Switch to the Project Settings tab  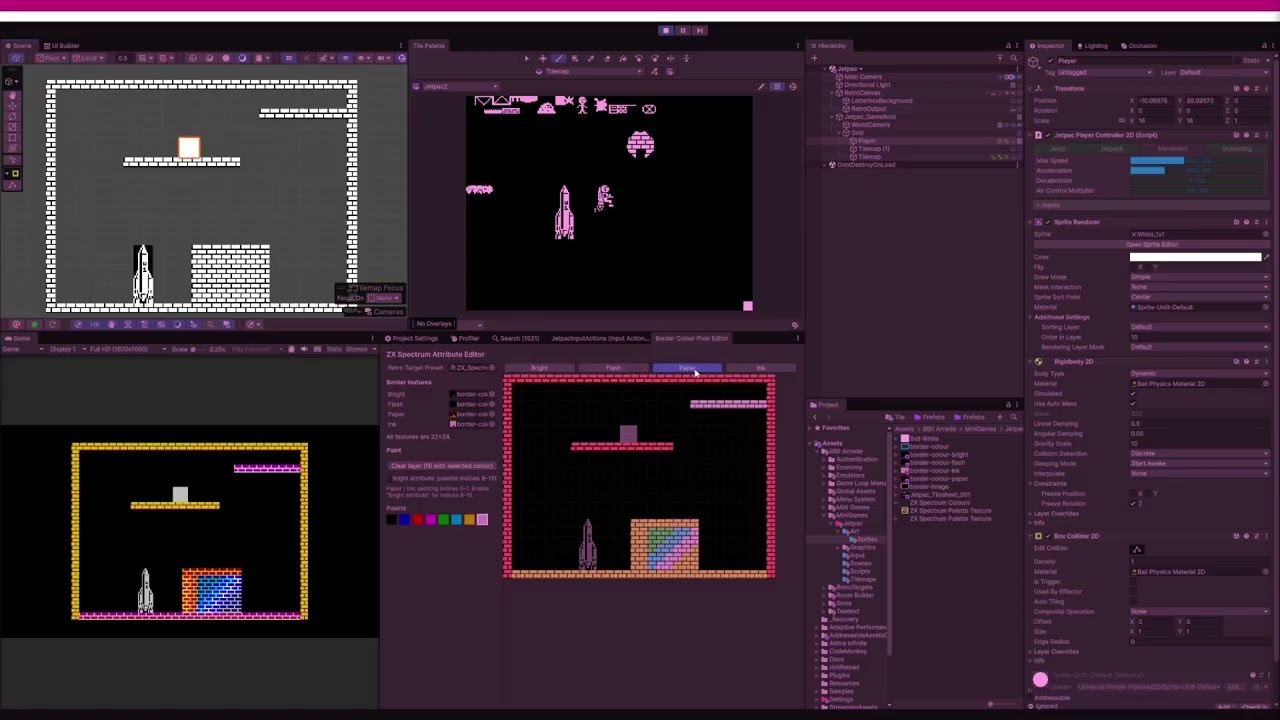(x=413, y=338)
